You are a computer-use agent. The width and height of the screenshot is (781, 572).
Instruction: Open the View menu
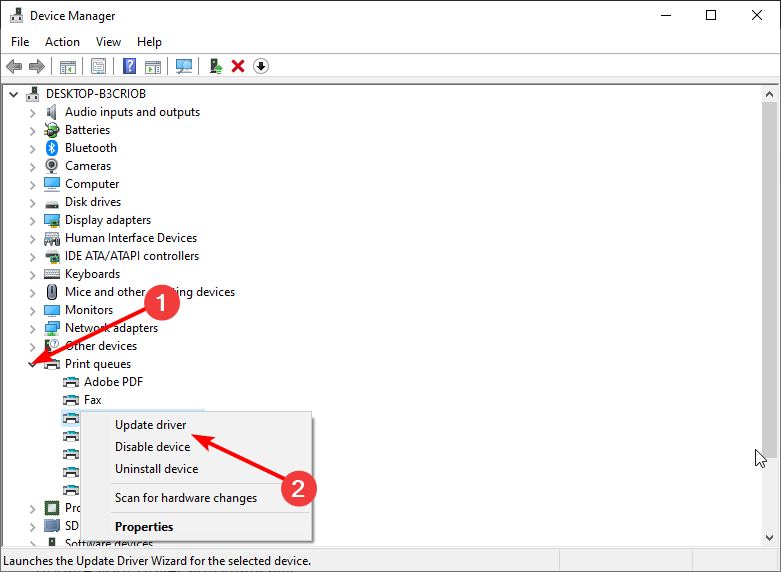pyautogui.click(x=108, y=42)
